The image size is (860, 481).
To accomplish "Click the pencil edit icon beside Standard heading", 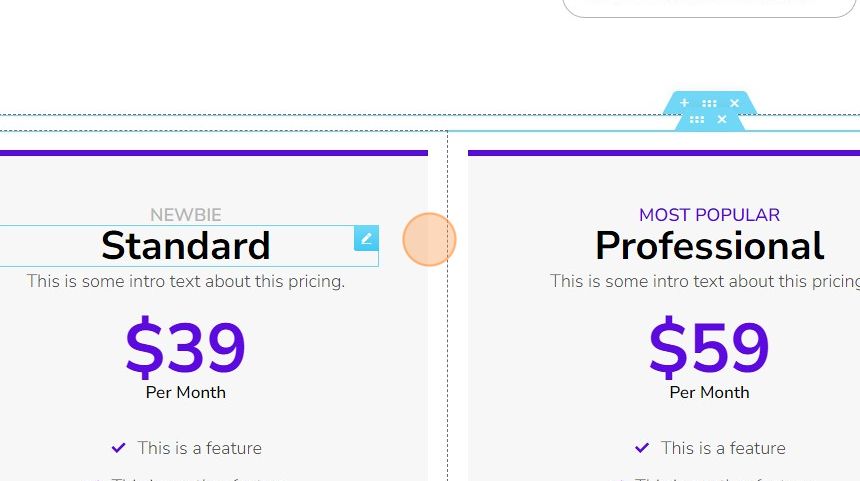I will pyautogui.click(x=366, y=239).
